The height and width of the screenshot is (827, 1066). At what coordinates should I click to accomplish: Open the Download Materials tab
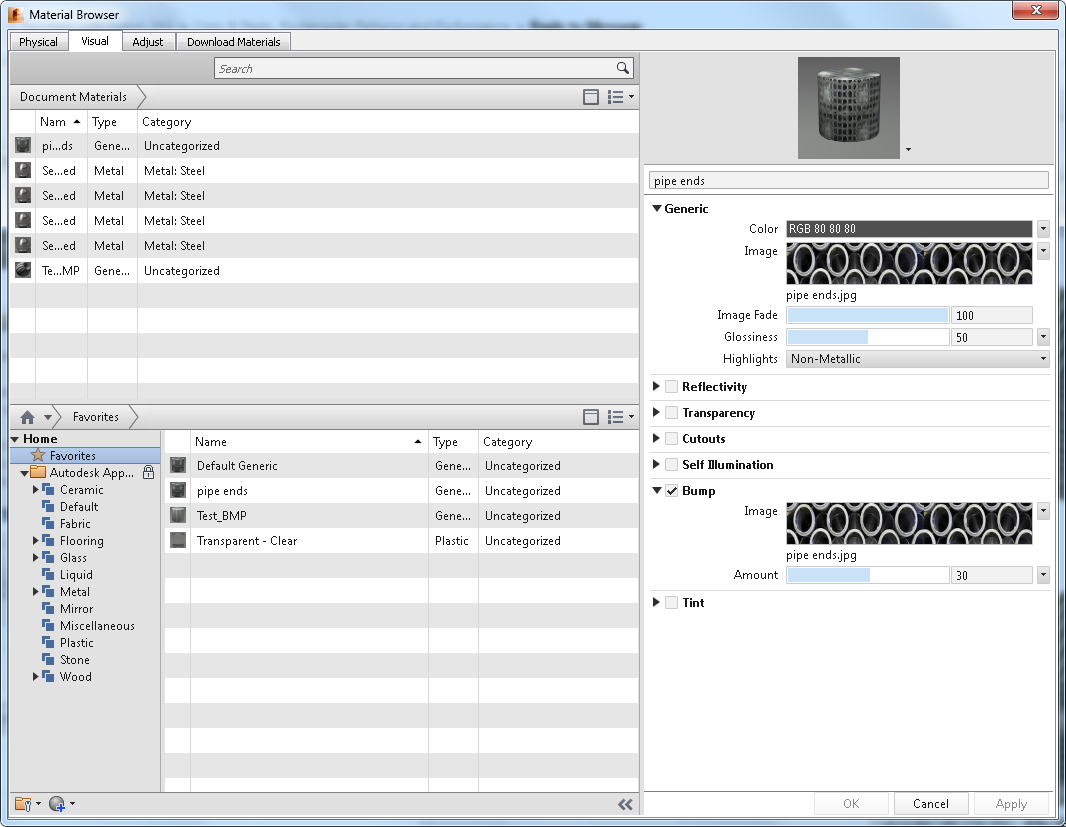point(233,41)
